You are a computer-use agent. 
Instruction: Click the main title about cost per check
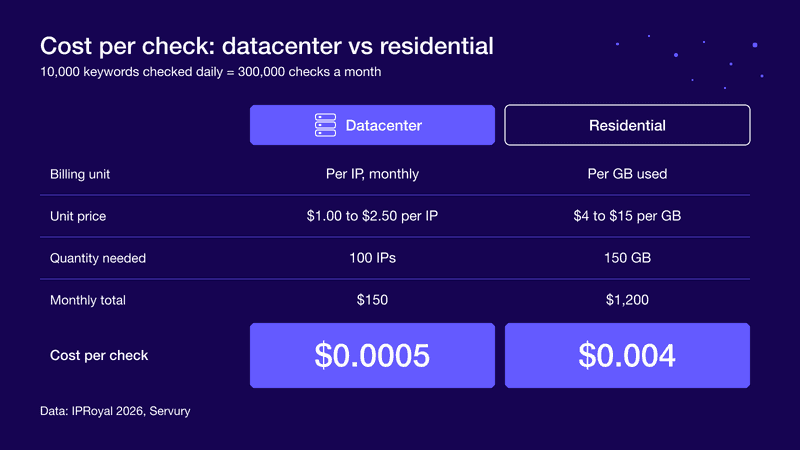coord(267,46)
